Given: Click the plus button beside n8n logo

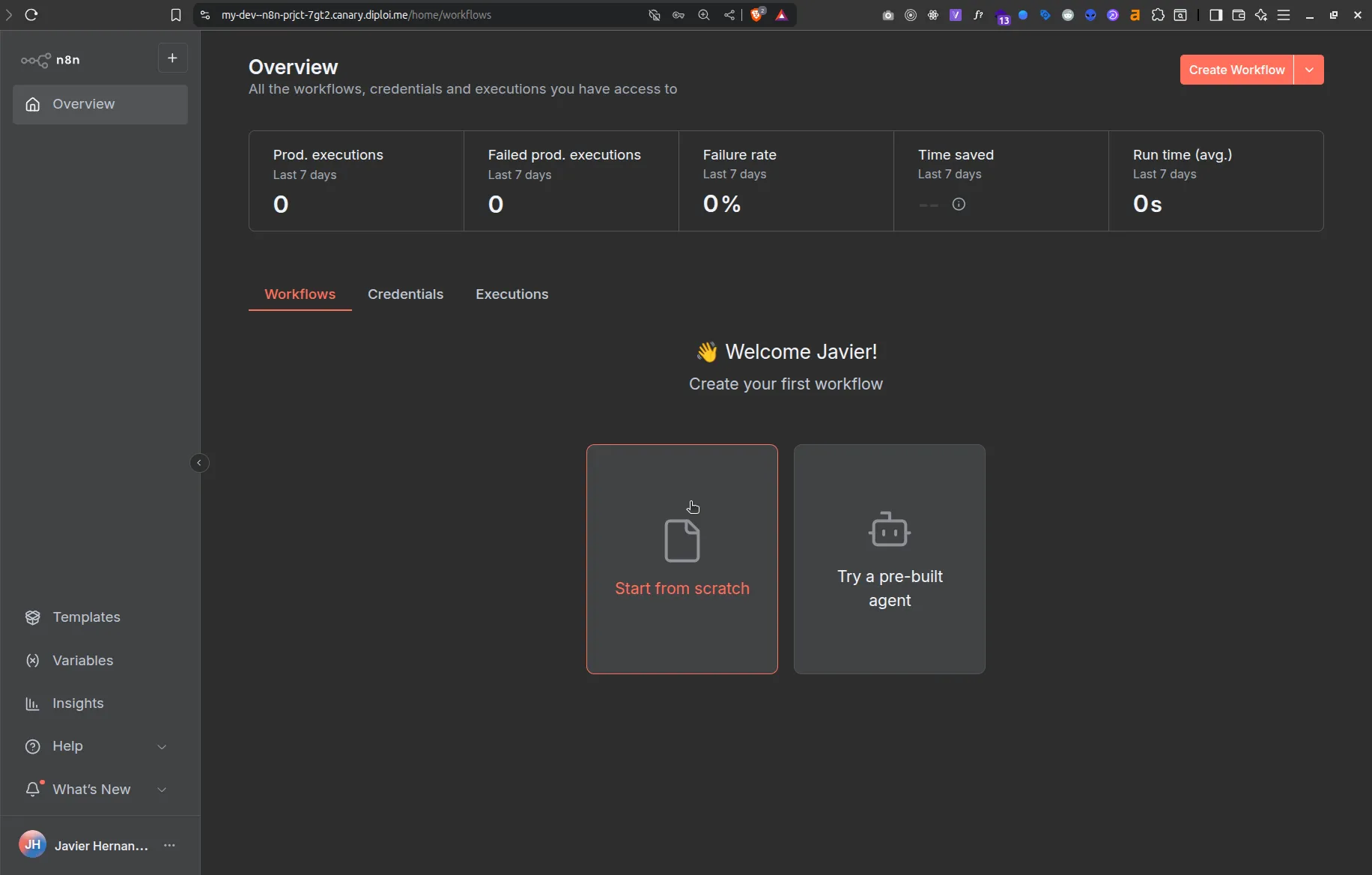Looking at the screenshot, I should tap(172, 58).
